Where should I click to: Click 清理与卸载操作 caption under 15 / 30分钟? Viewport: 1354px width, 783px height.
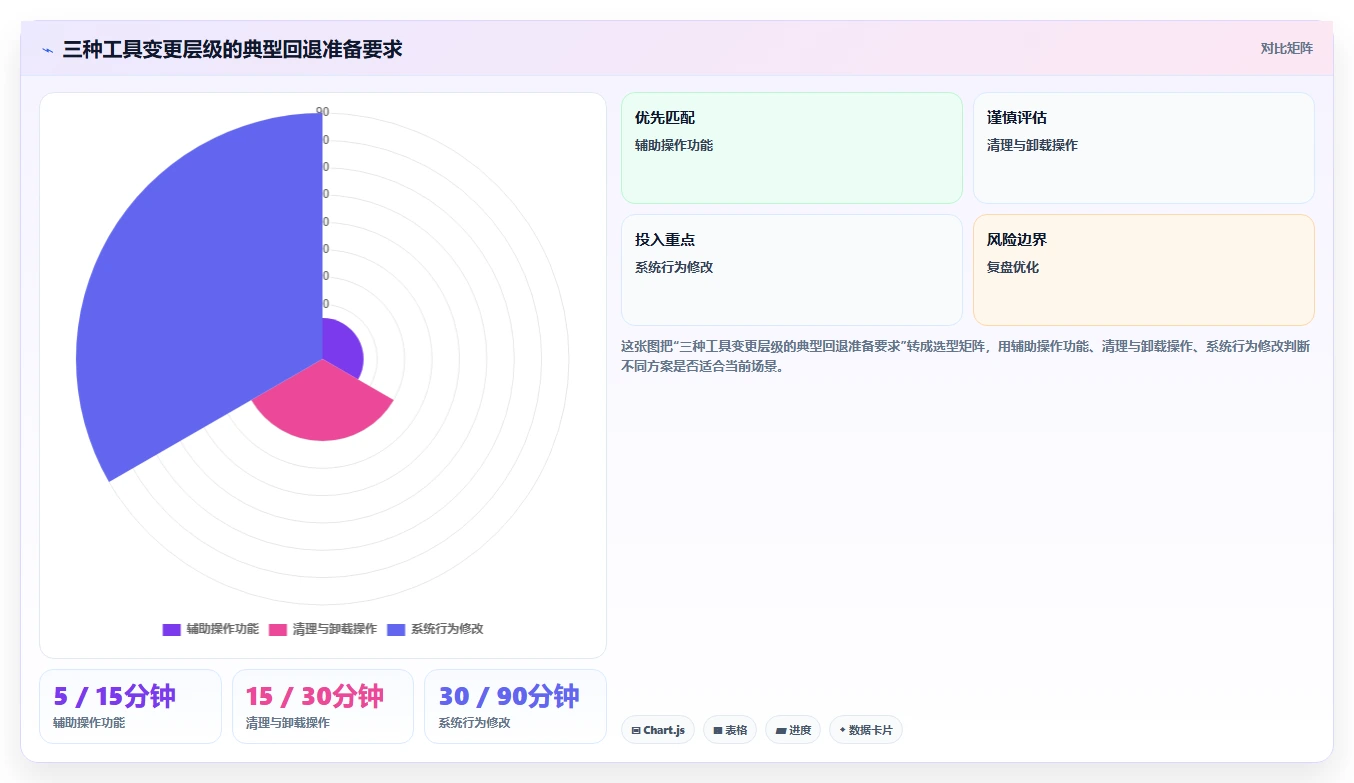tap(288, 722)
